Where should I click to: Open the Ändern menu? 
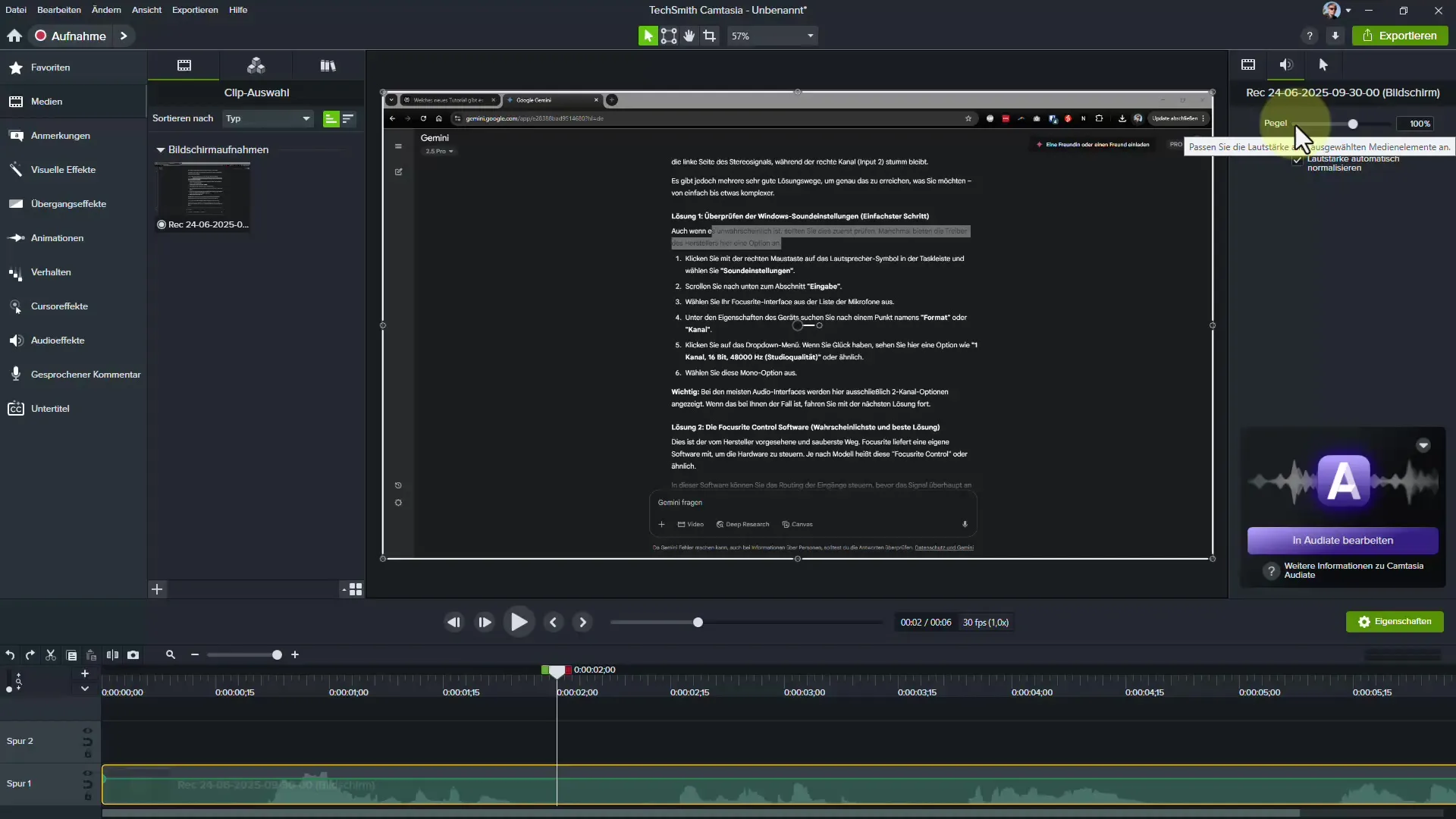coord(106,10)
